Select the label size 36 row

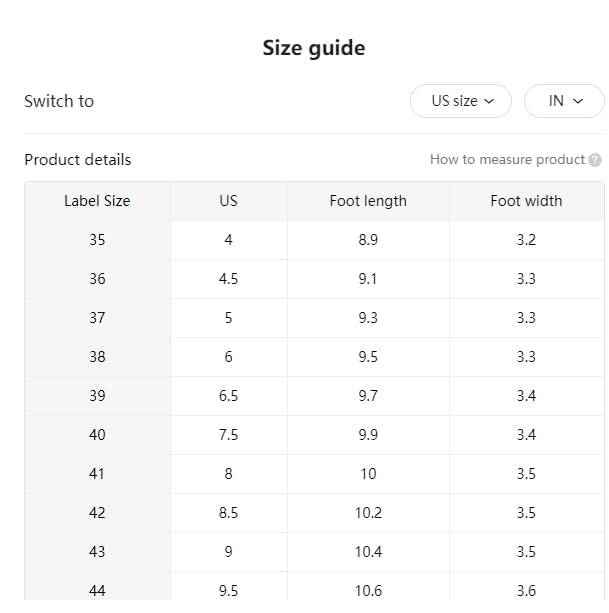point(97,279)
